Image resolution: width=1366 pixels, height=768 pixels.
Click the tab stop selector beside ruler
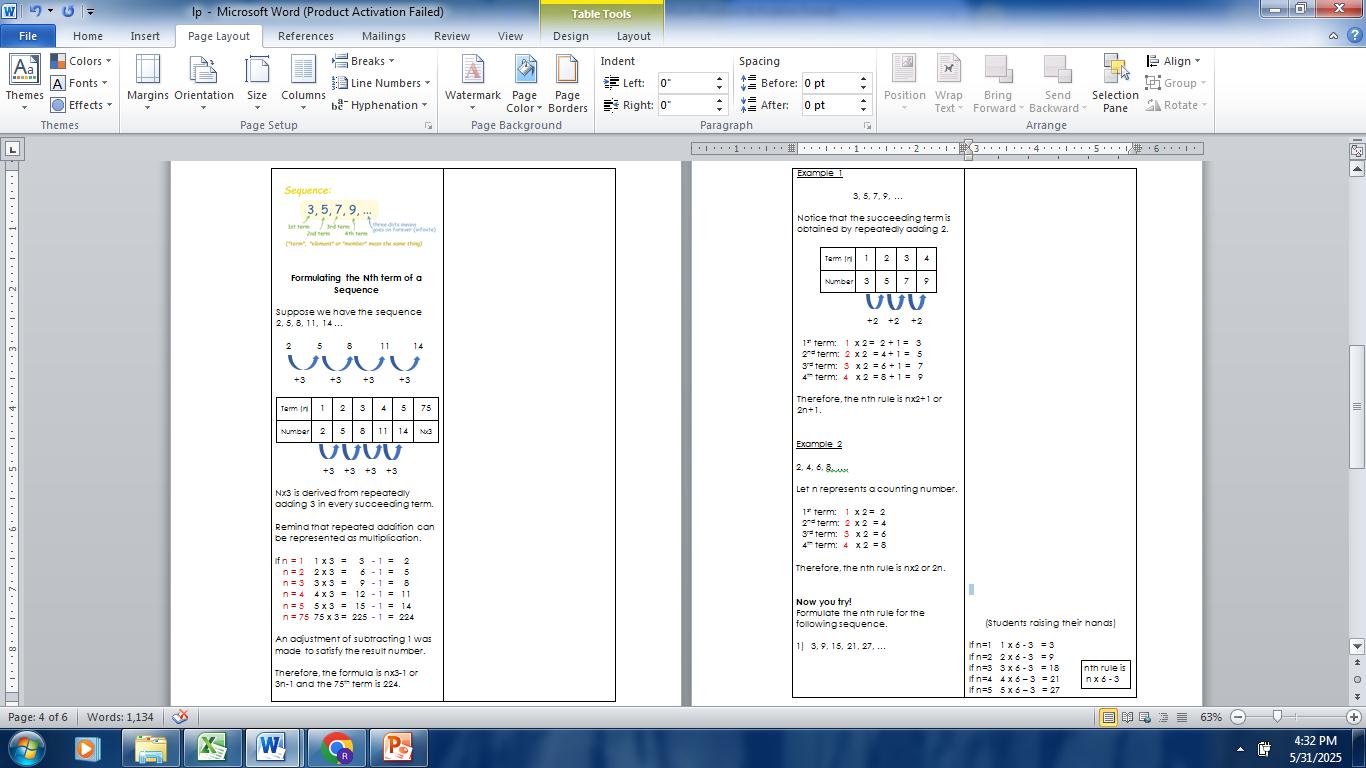click(12, 149)
